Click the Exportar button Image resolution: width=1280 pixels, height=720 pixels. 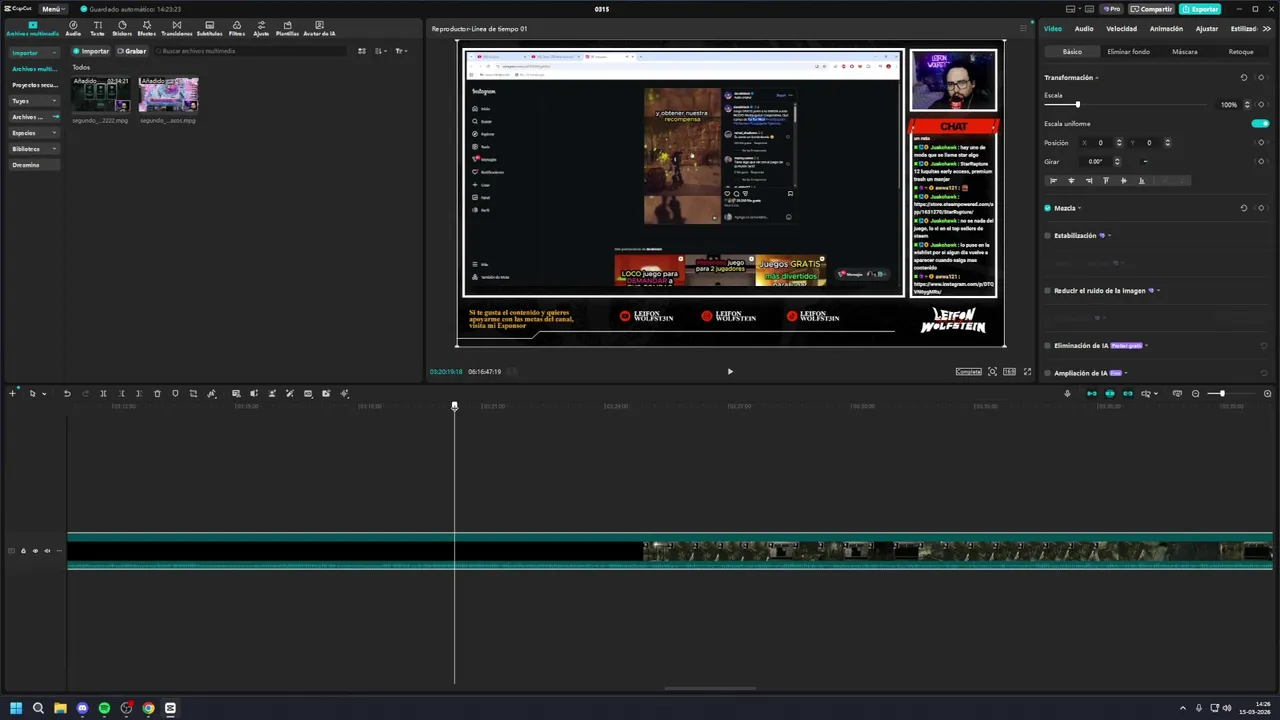[x=1200, y=9]
